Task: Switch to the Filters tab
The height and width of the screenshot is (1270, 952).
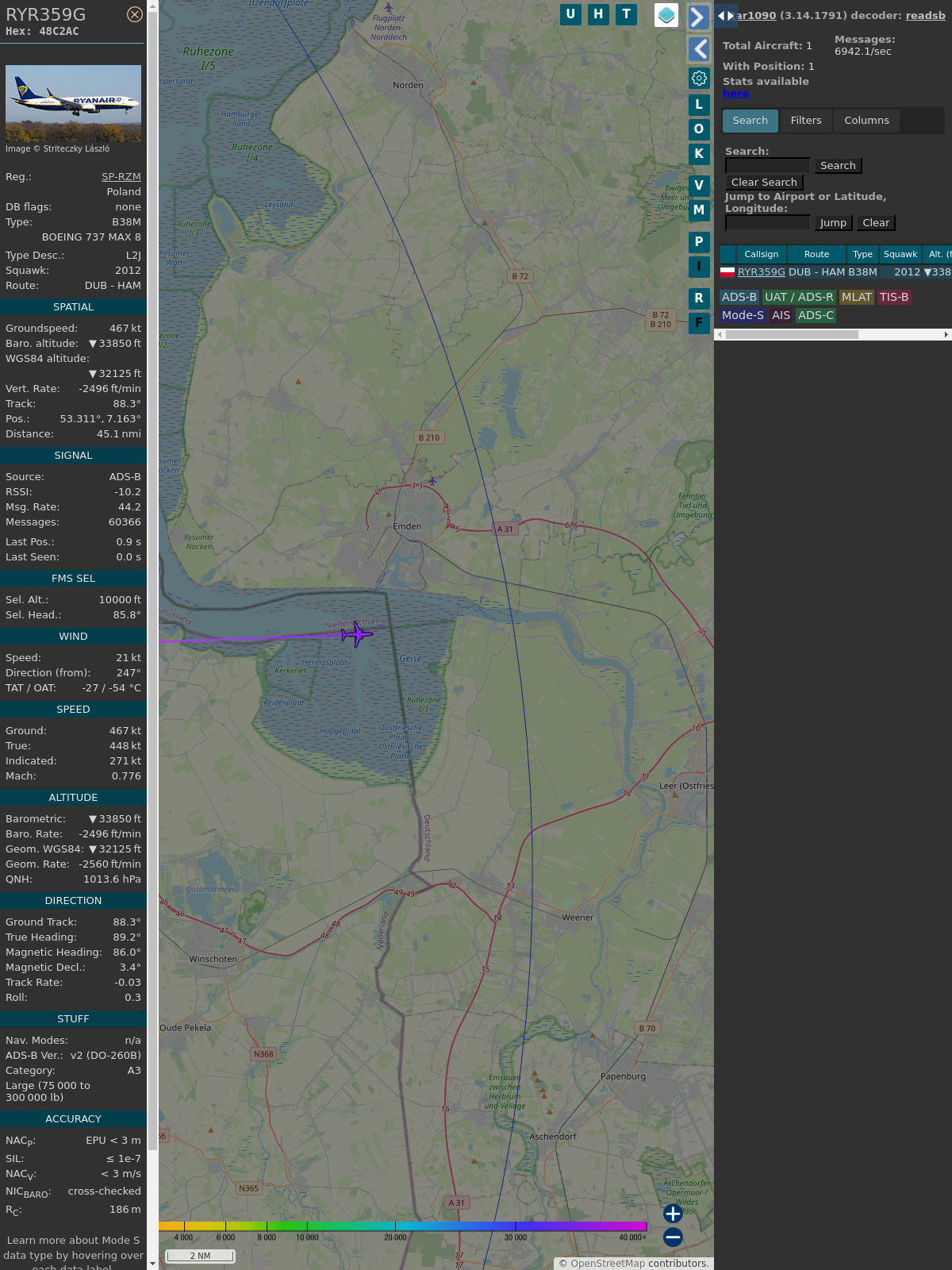Action: click(x=806, y=121)
